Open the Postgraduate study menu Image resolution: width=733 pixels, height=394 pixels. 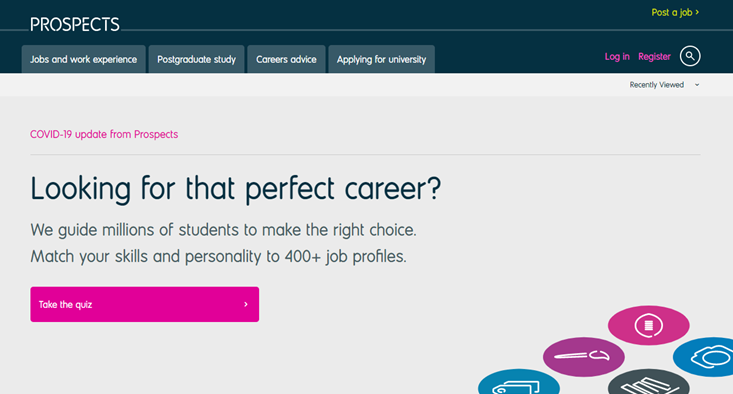[x=196, y=59]
